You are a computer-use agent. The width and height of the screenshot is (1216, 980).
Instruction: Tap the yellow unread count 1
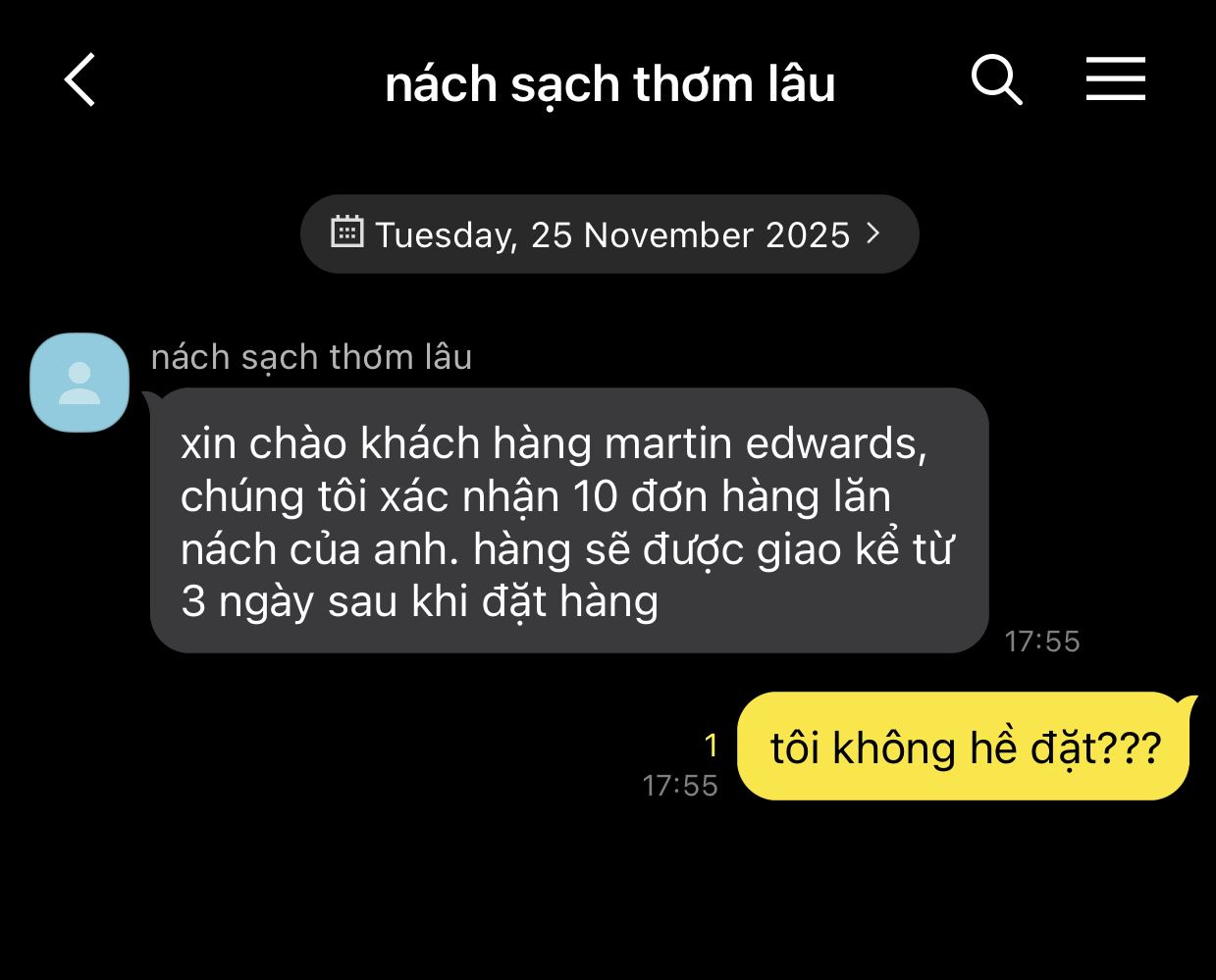712,747
